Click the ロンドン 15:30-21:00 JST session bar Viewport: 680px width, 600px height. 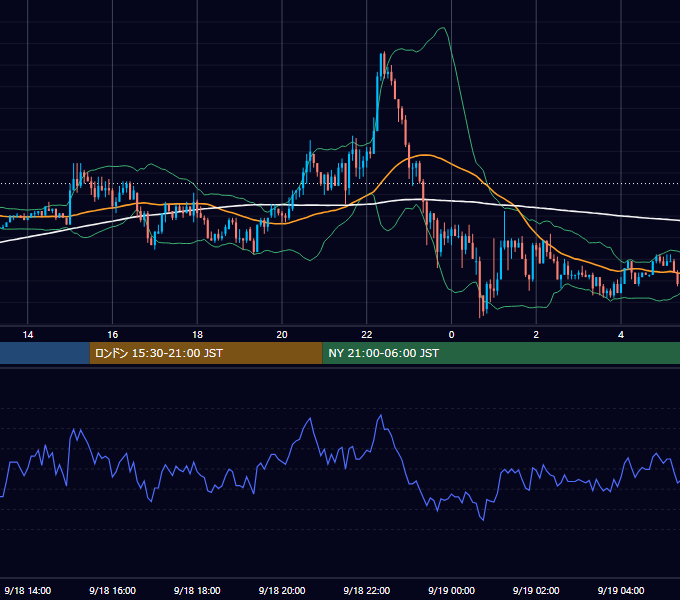coord(206,353)
